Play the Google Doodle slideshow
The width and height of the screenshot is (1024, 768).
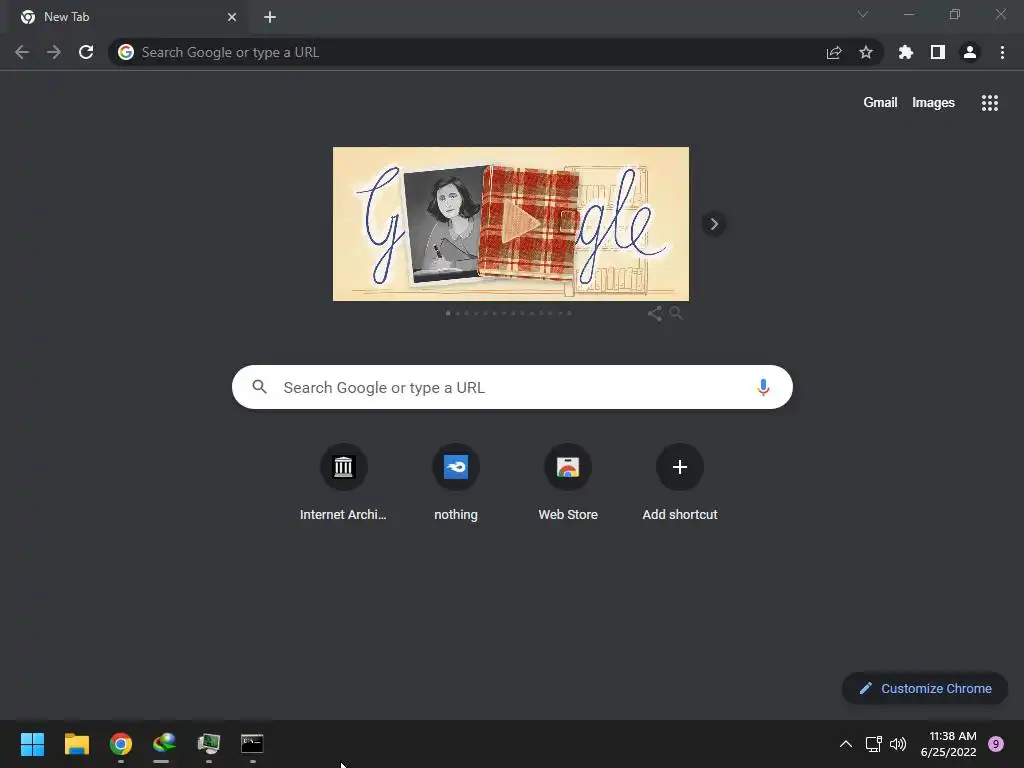521,223
